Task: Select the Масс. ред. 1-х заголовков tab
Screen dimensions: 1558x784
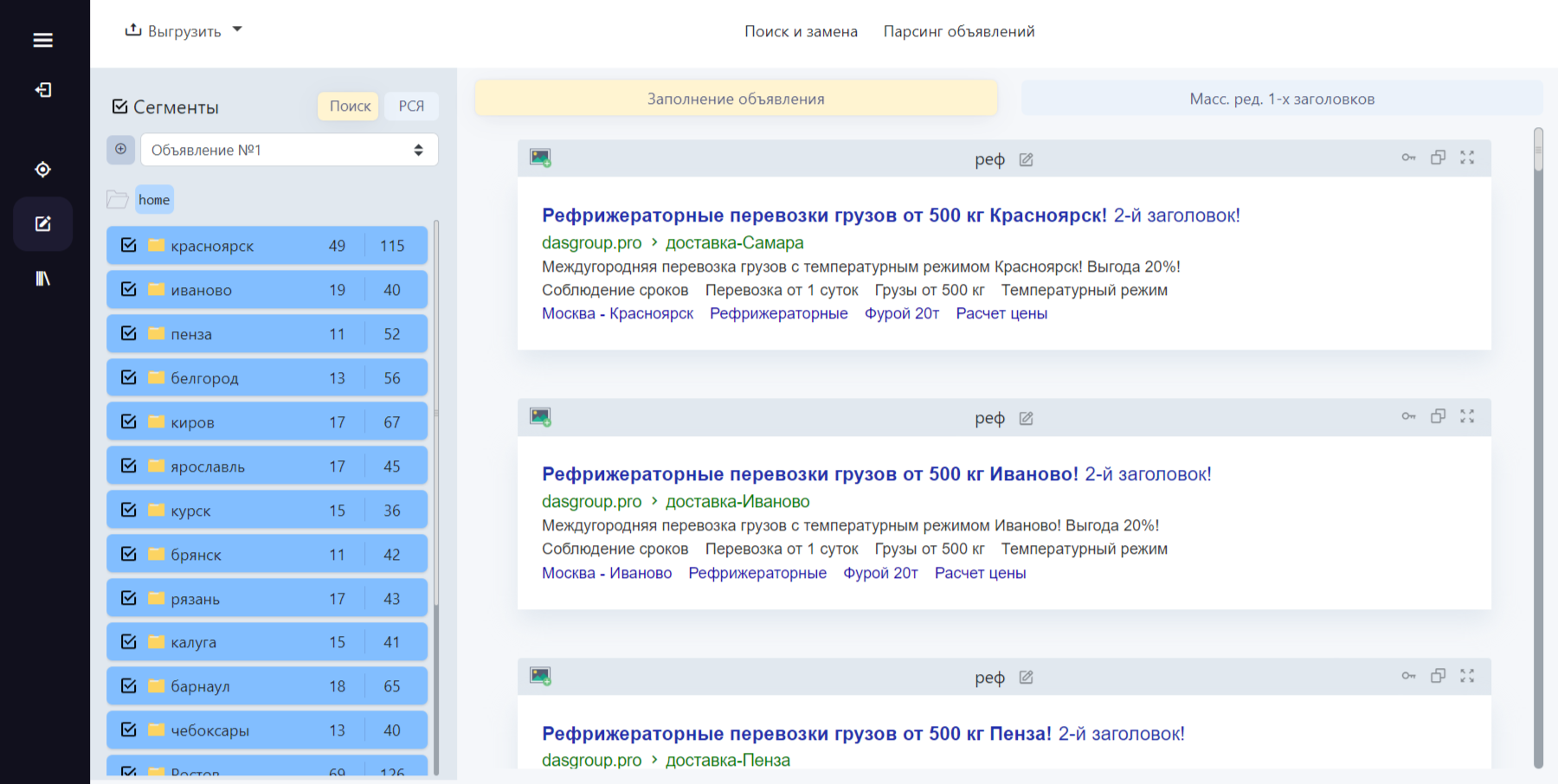Action: tap(1282, 99)
